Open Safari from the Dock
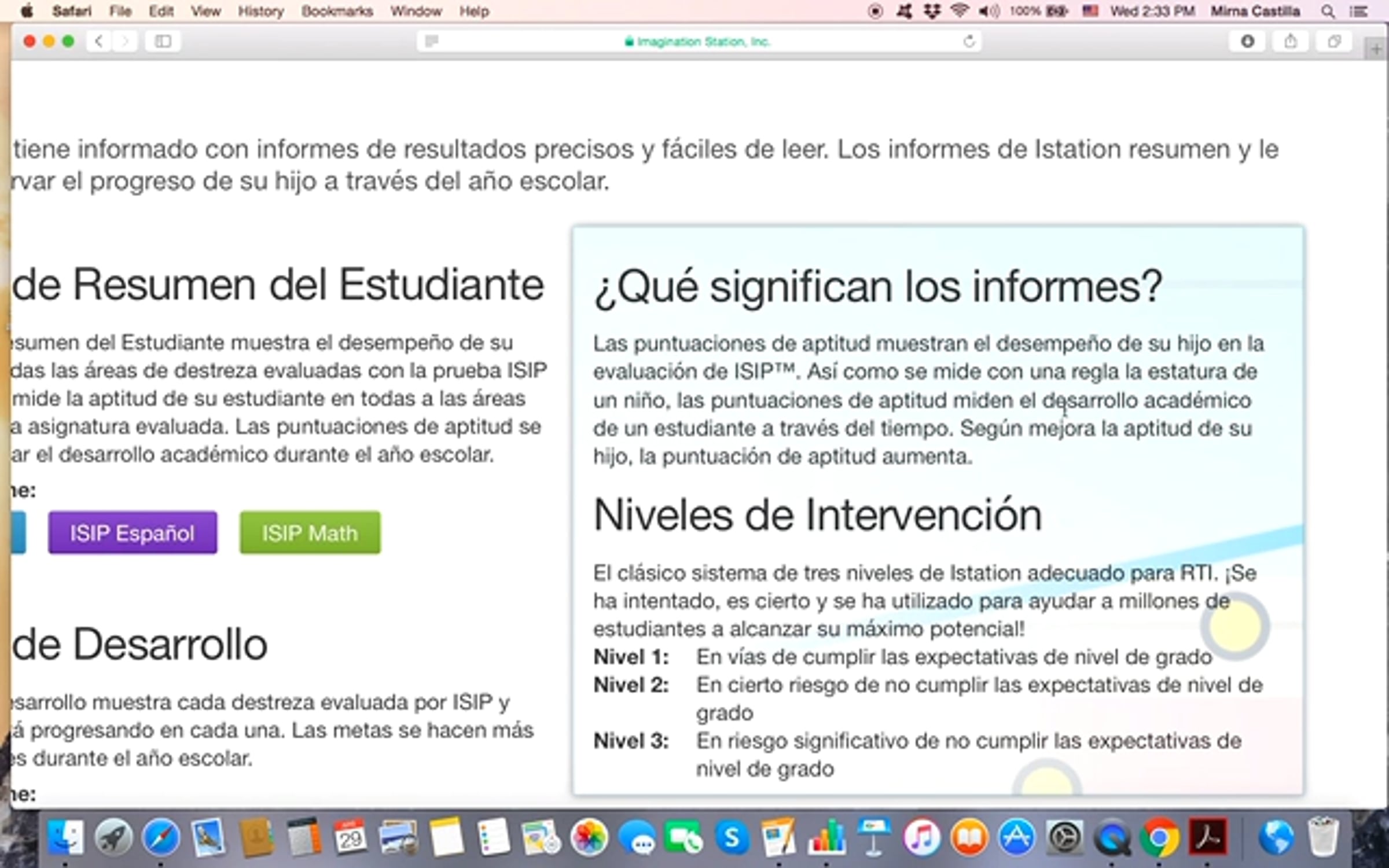1389x868 pixels. click(161, 837)
